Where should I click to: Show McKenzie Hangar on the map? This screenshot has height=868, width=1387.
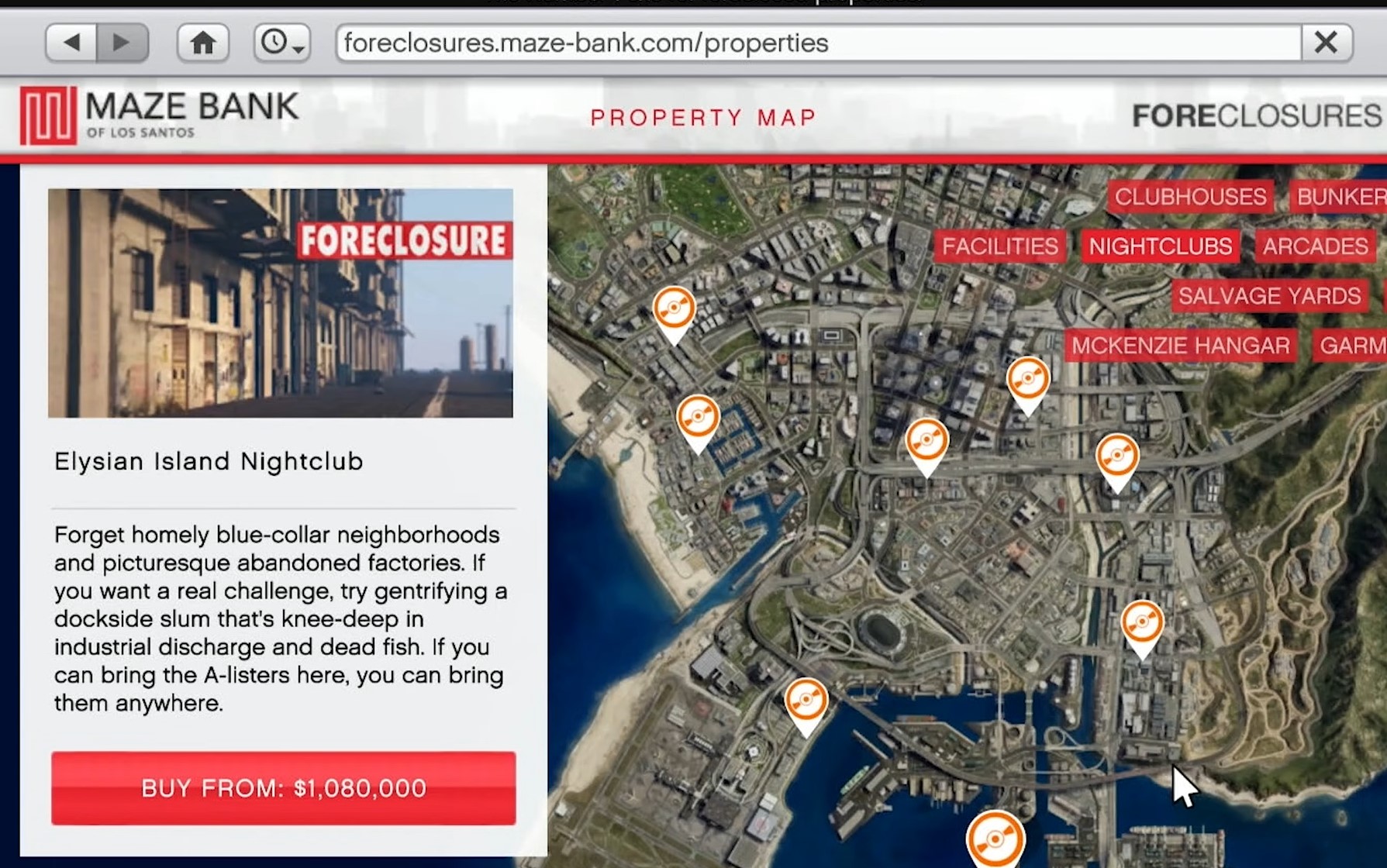1180,346
